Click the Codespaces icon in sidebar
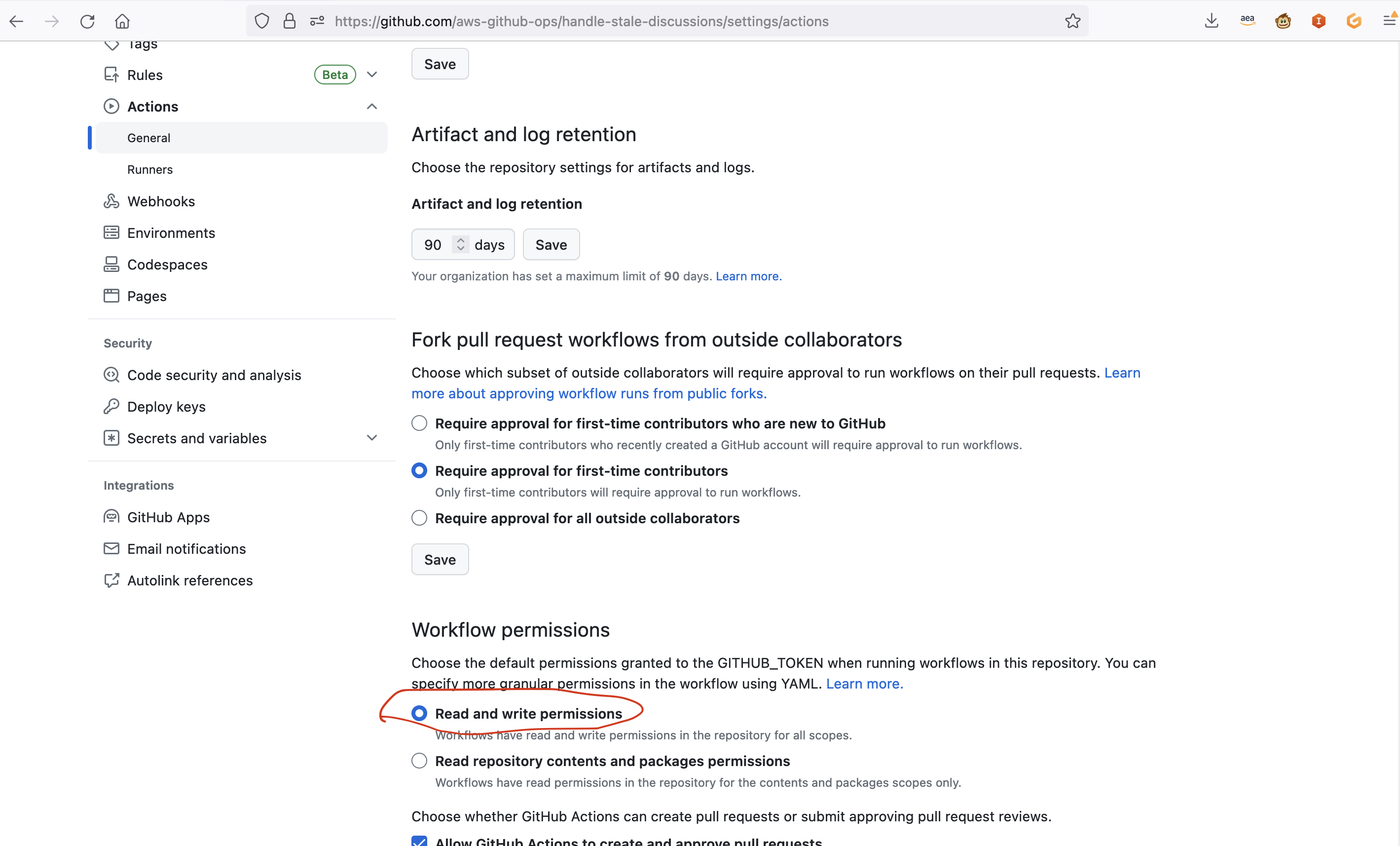 click(x=111, y=264)
